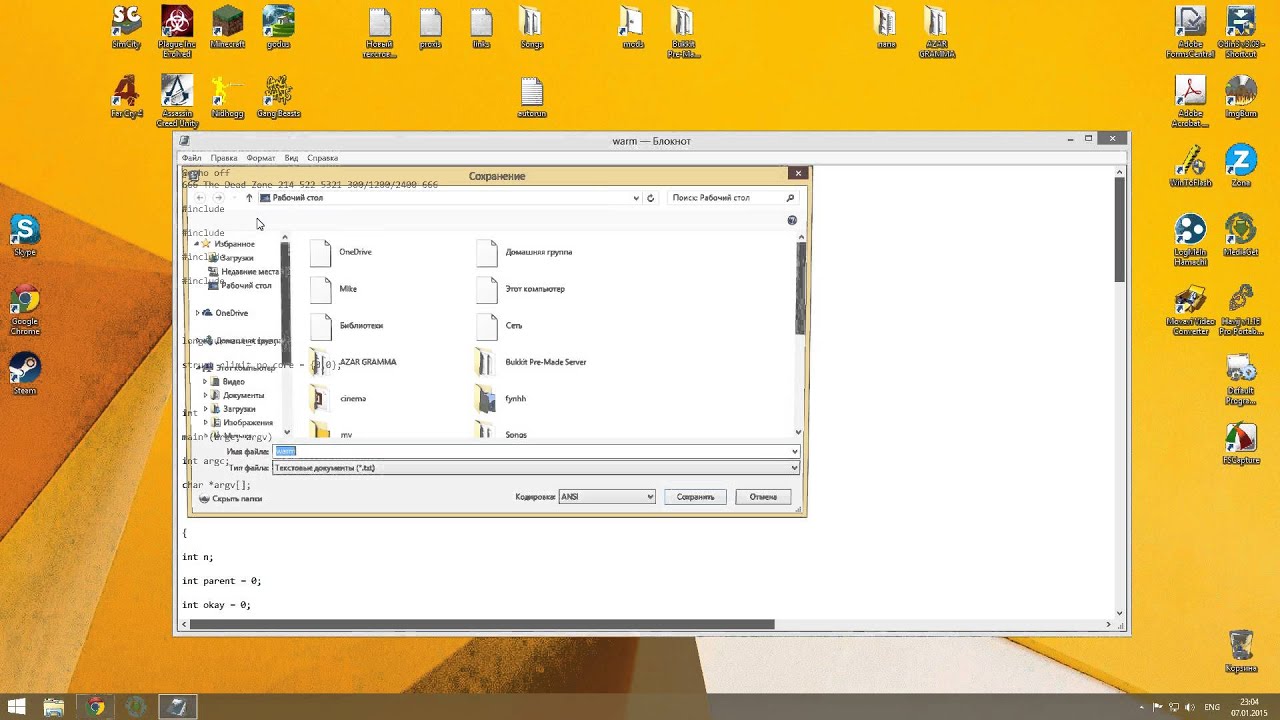Expand the OneDrive tree node
Screen dimensions: 1280x720
(x=197, y=313)
